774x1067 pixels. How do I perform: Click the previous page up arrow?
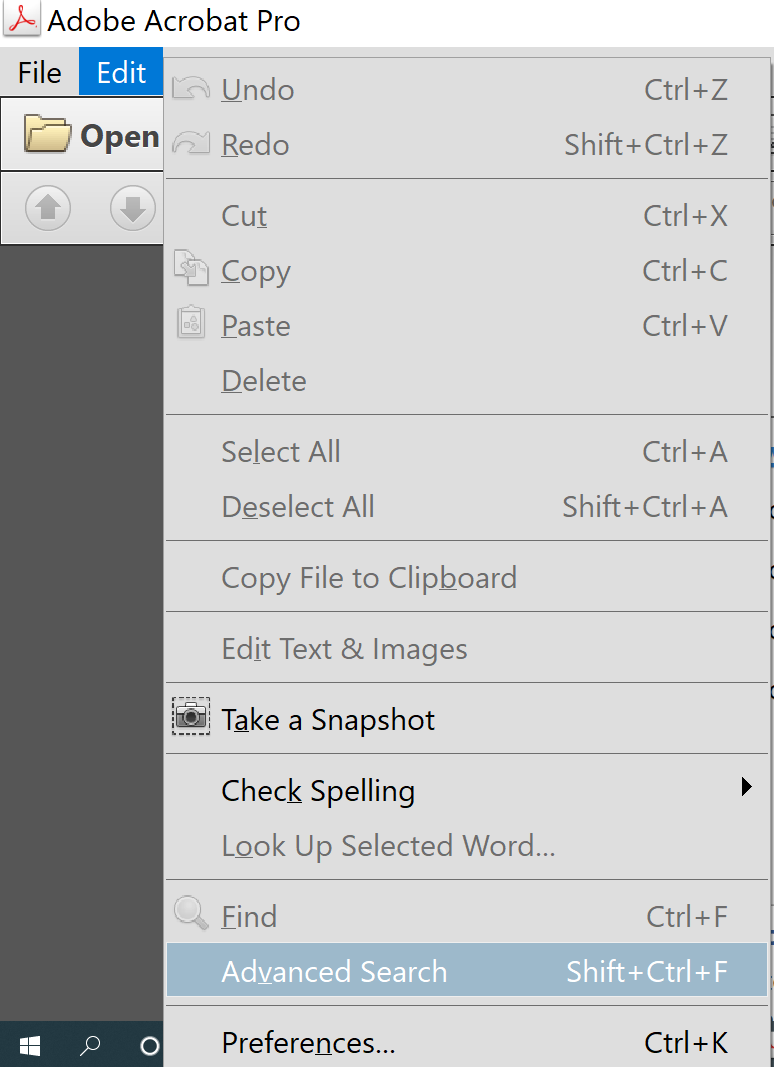tap(48, 209)
